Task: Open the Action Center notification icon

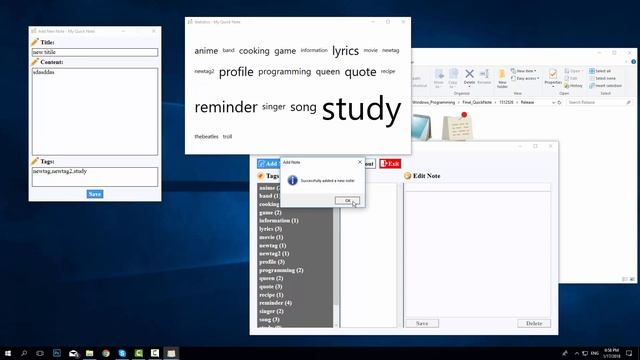Action: pyautogui.click(x=629, y=353)
